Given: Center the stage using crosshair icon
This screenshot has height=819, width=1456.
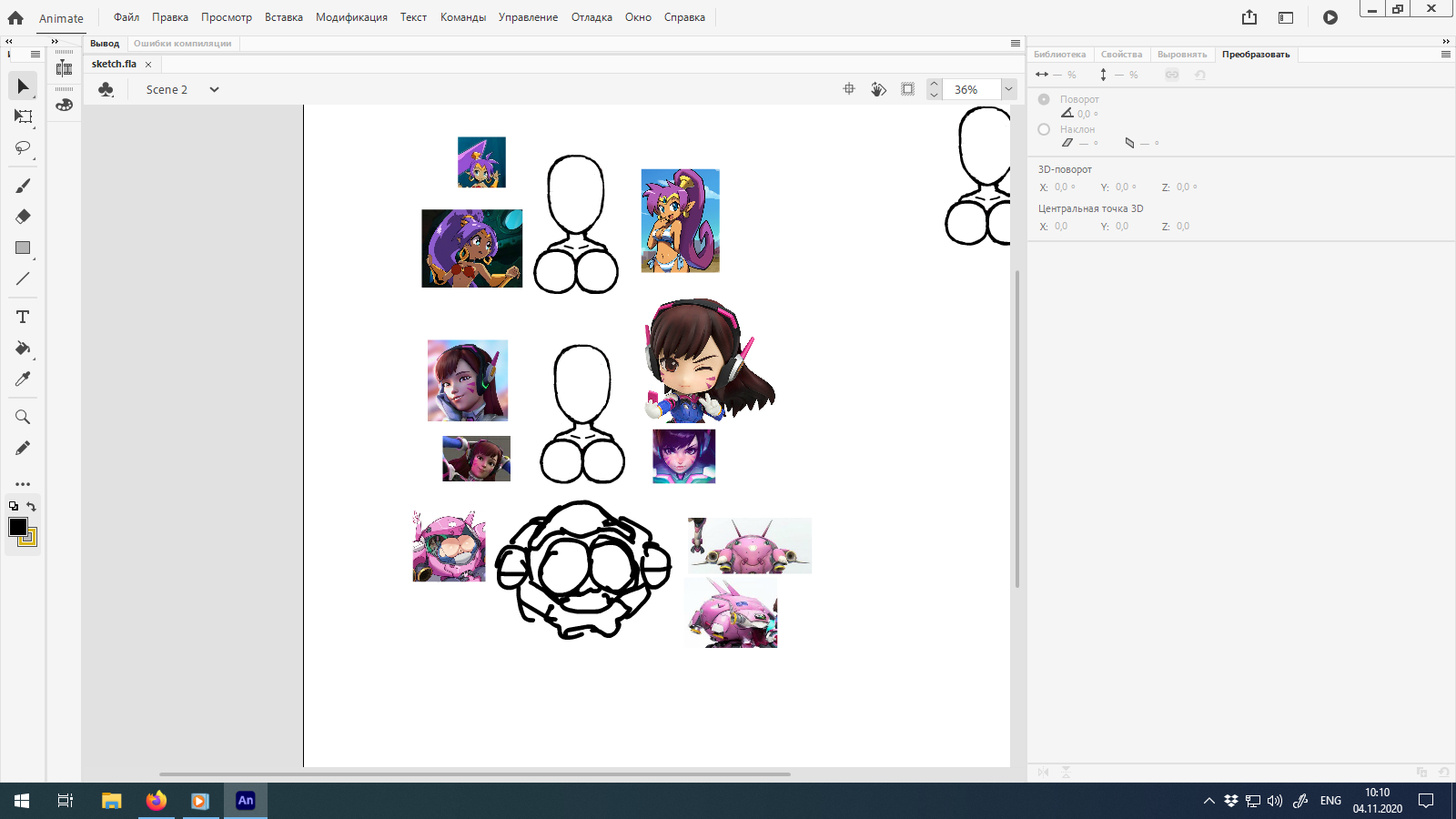Looking at the screenshot, I should tap(849, 89).
